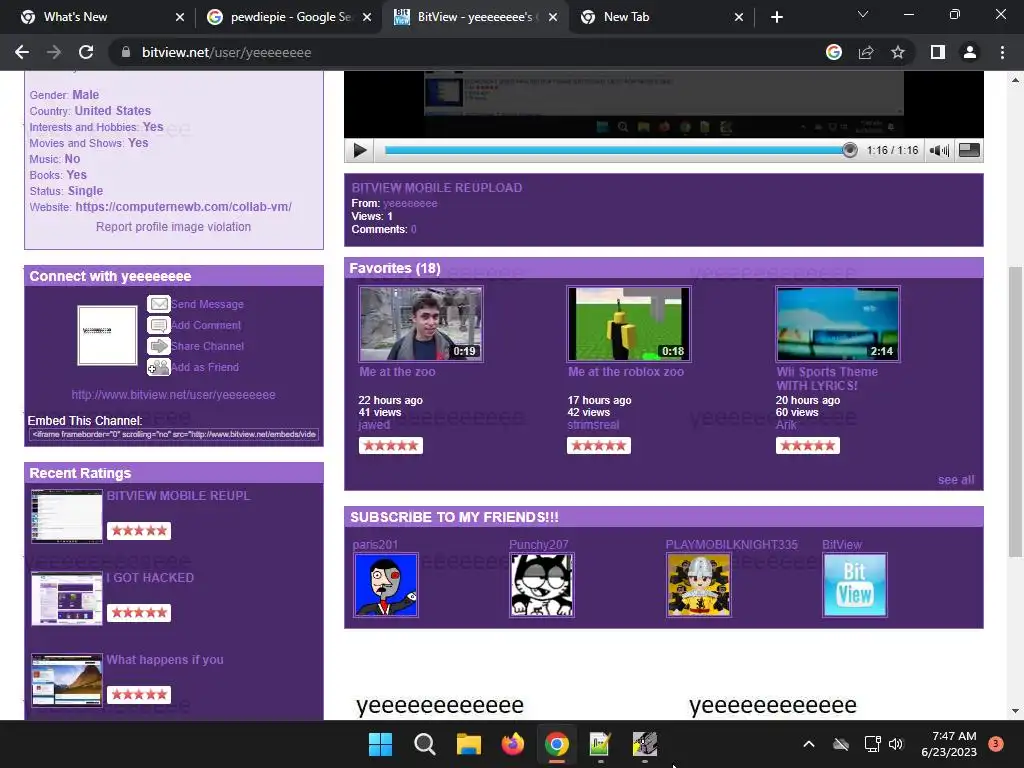Open the Chrome profile menu

pos(970,52)
